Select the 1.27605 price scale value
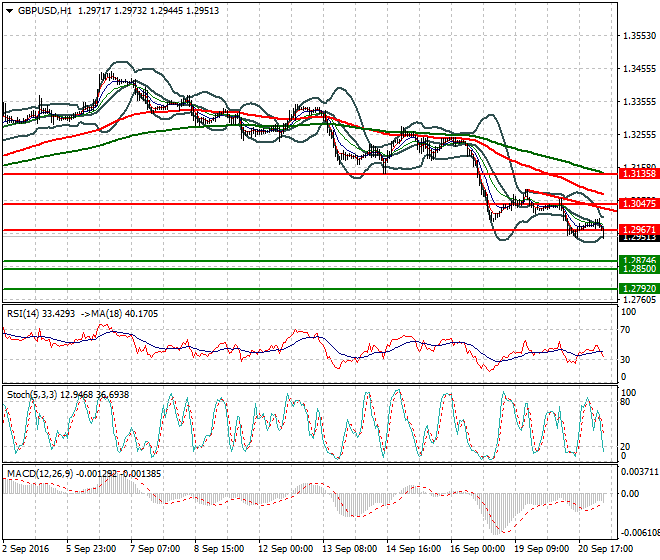Screen dimensions: 660x560 639,299
